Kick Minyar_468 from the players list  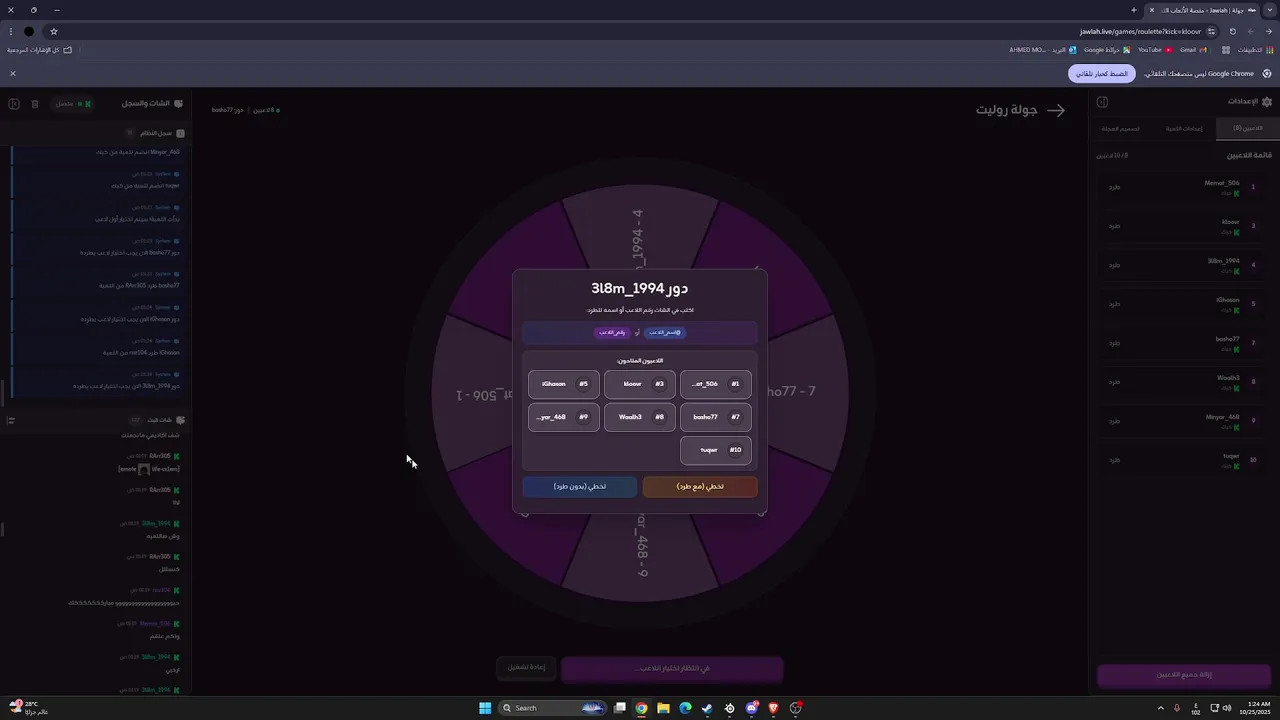[x=1115, y=421]
